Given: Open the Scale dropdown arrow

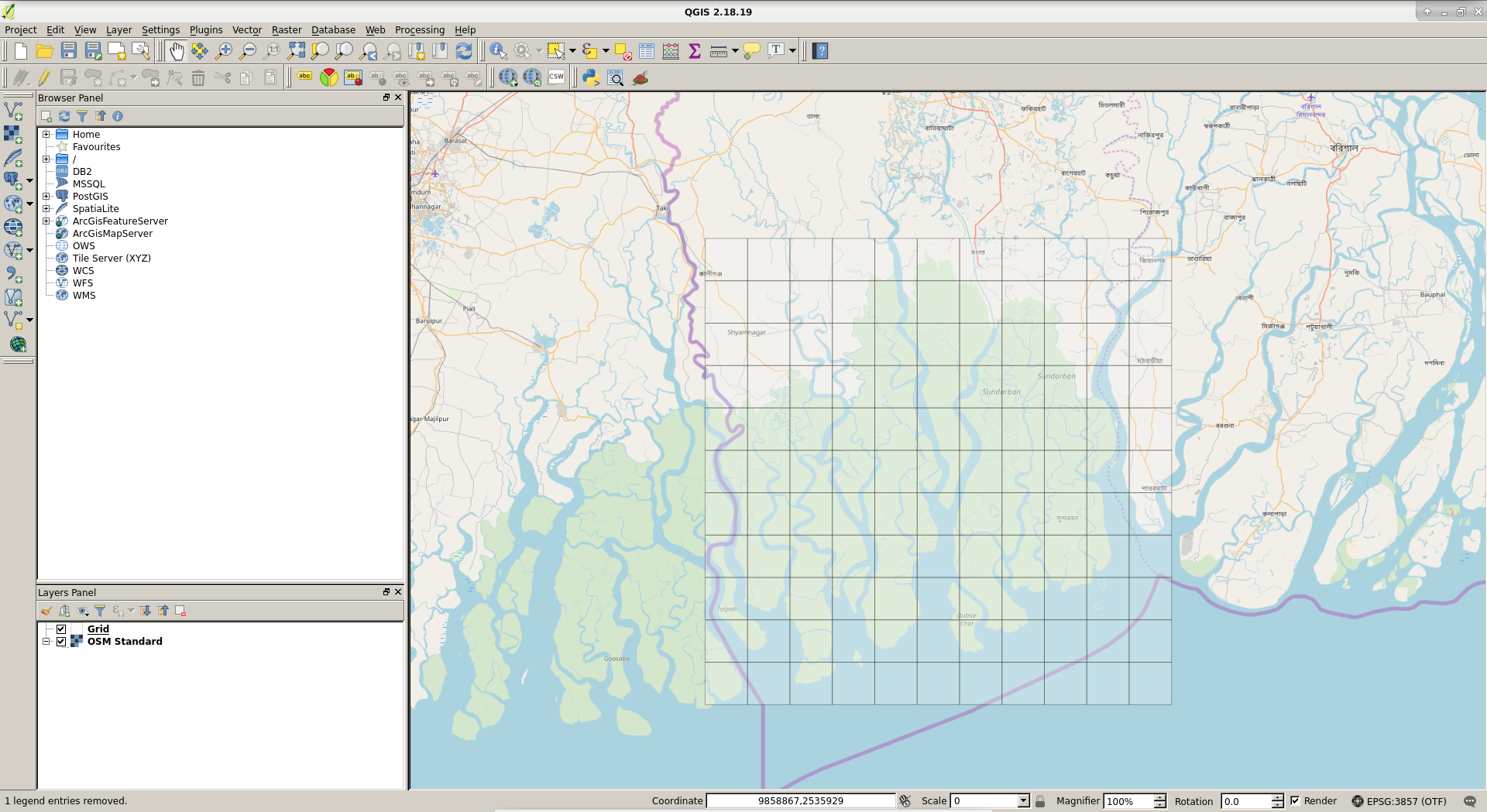Looking at the screenshot, I should (x=1023, y=801).
